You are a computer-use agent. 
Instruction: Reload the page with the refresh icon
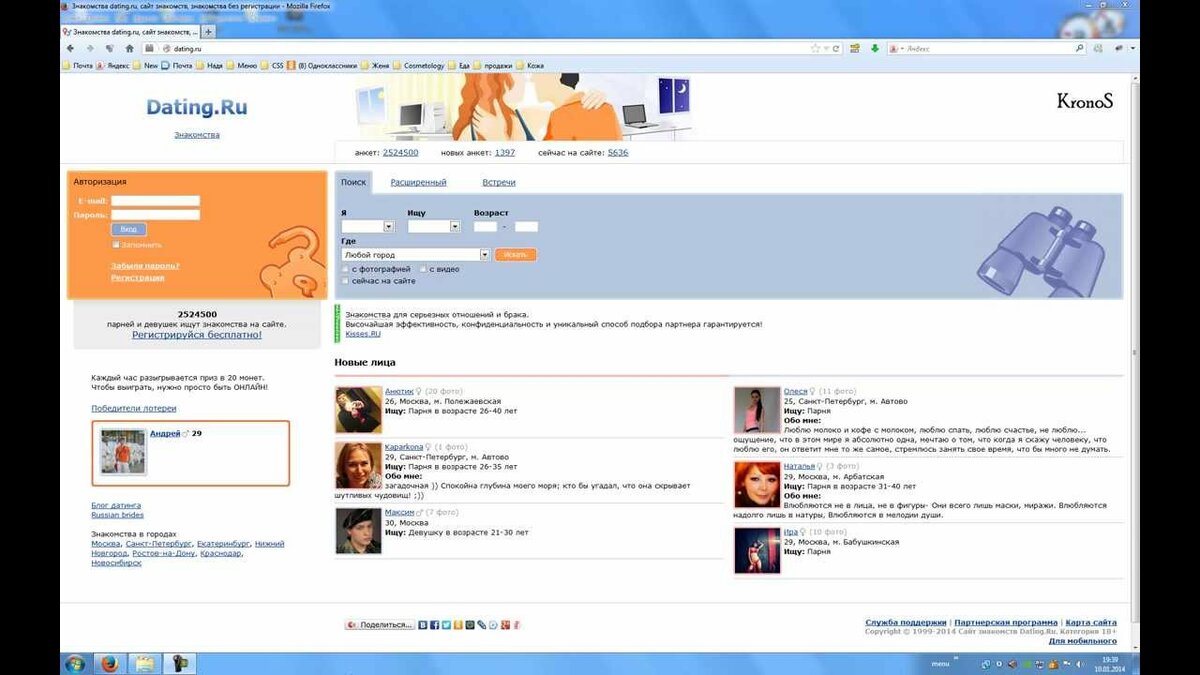[x=837, y=48]
